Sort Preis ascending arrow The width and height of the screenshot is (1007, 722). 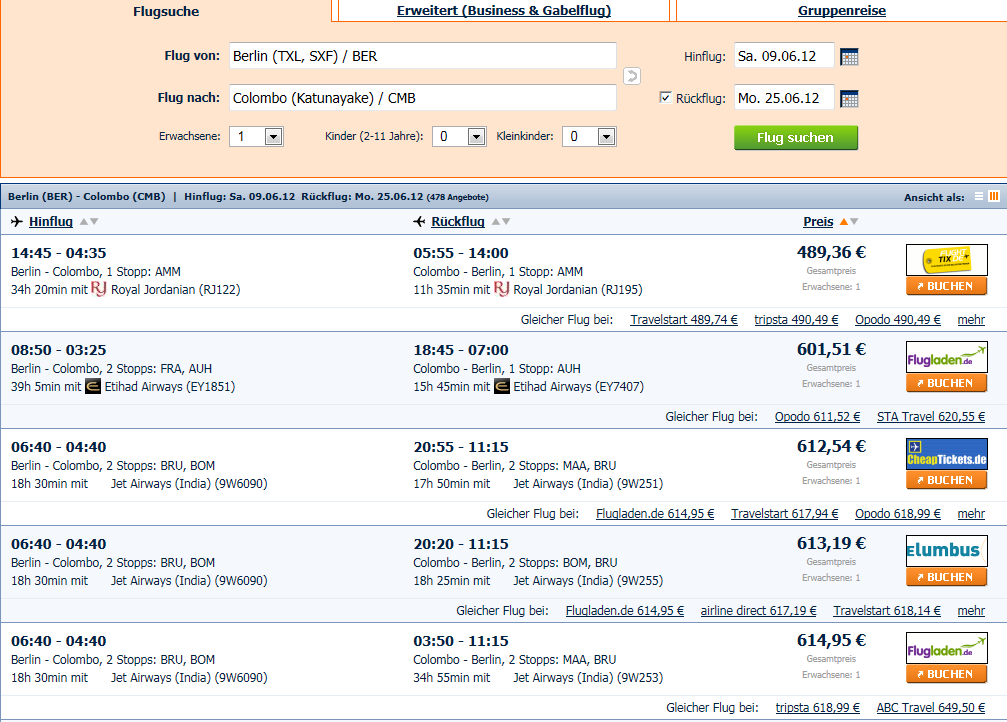[844, 222]
